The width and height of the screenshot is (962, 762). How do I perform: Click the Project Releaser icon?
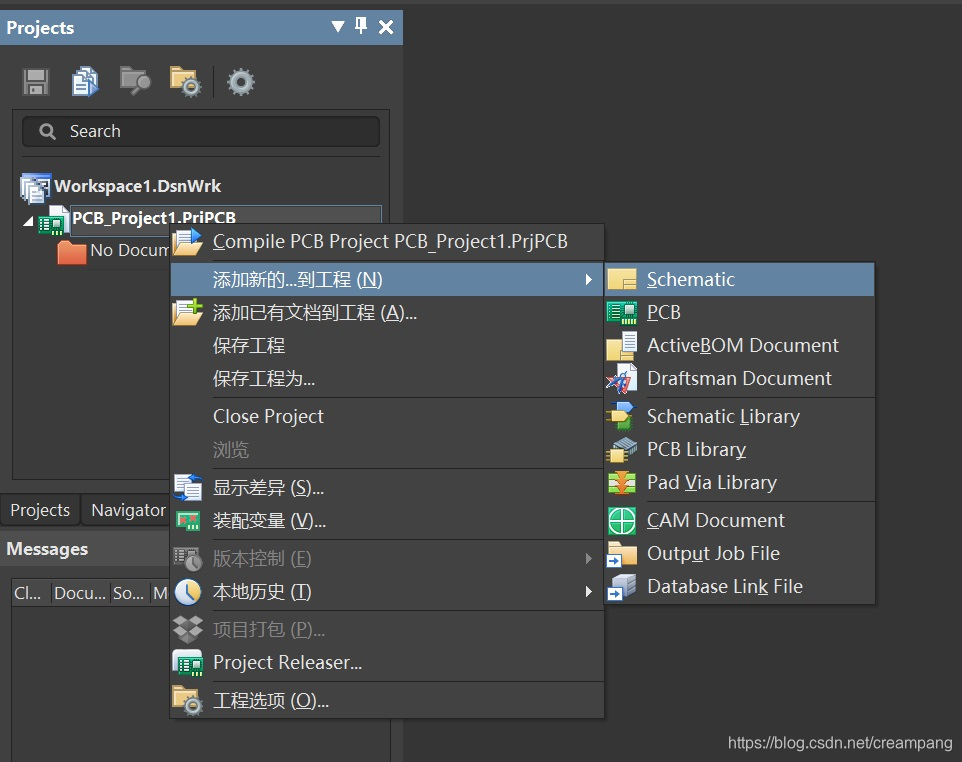pyautogui.click(x=188, y=663)
